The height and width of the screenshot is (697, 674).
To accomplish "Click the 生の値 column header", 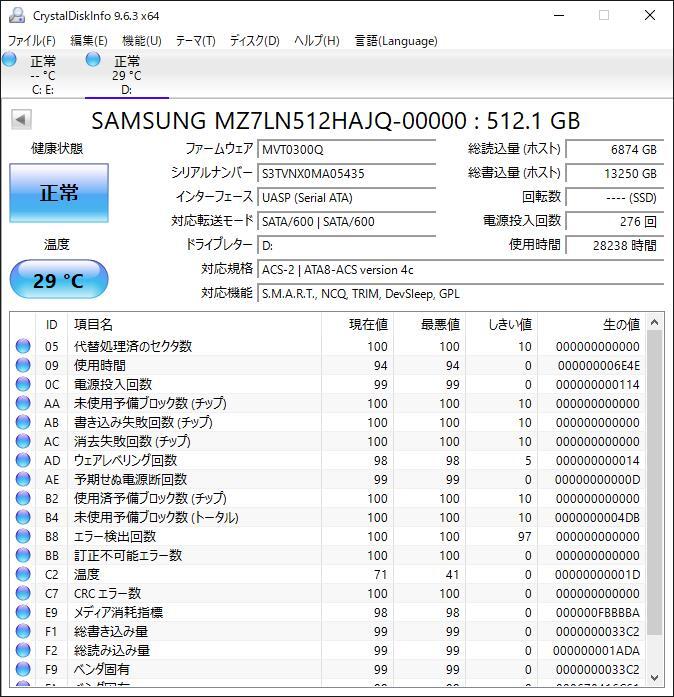I will pyautogui.click(x=591, y=324).
